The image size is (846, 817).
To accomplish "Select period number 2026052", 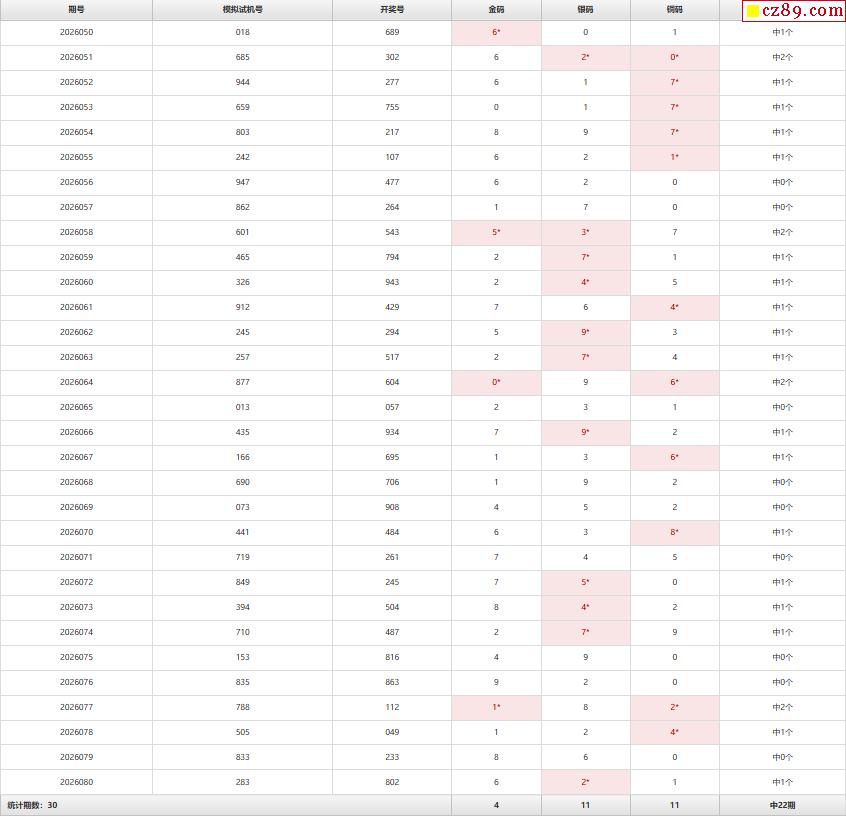I will point(76,82).
